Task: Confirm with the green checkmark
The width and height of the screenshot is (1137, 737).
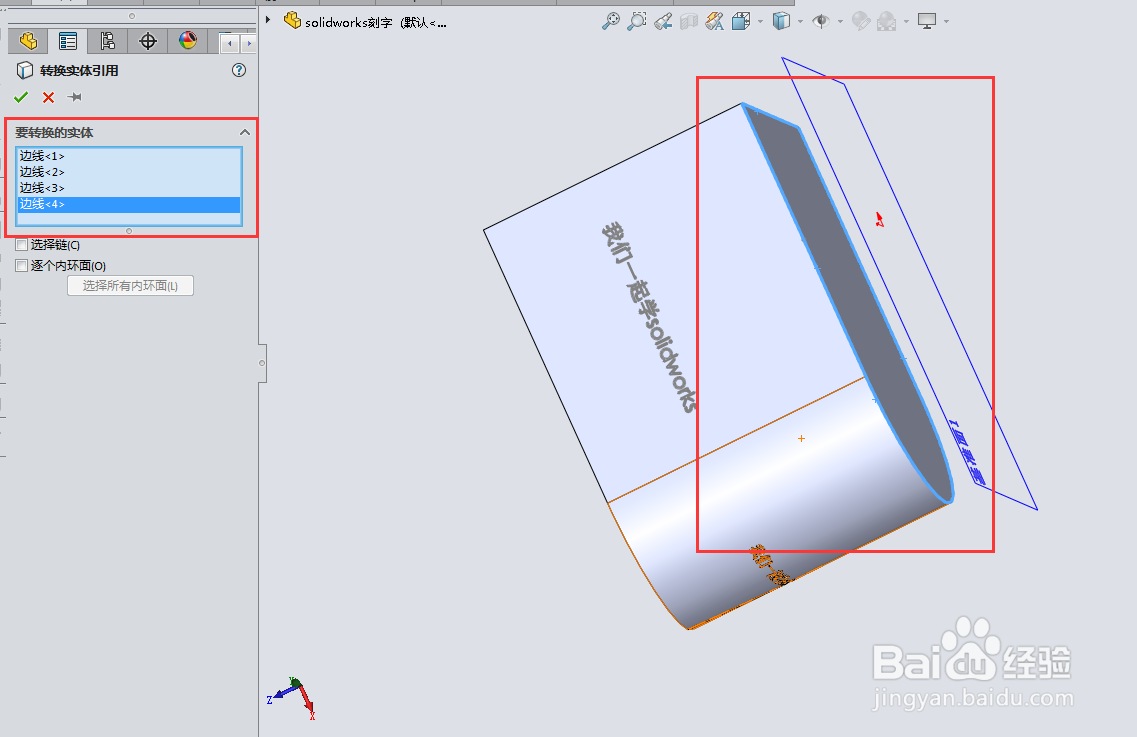Action: tap(21, 97)
